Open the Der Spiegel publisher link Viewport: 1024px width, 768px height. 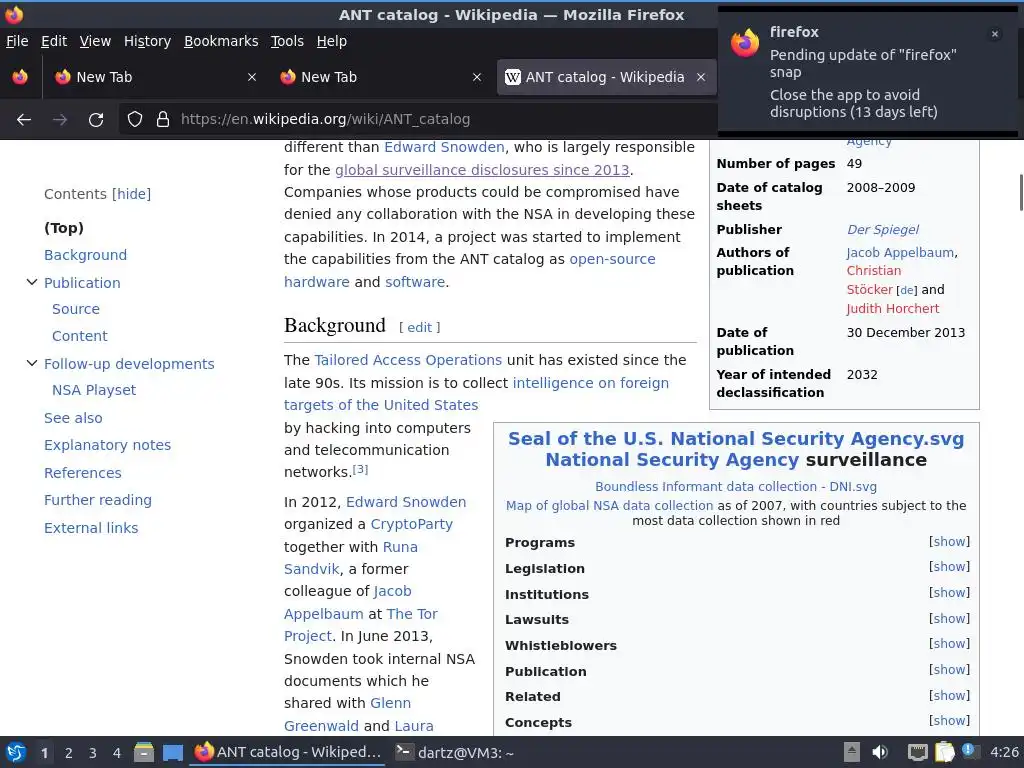pyautogui.click(x=882, y=229)
